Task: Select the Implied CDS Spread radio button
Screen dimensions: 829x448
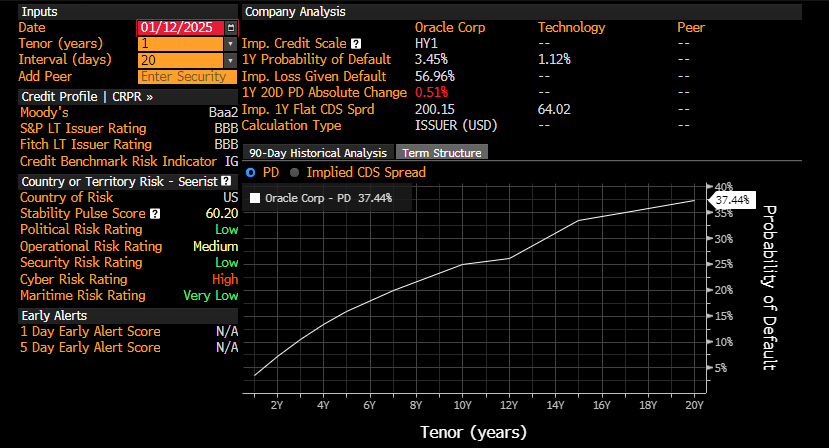Action: [x=294, y=172]
